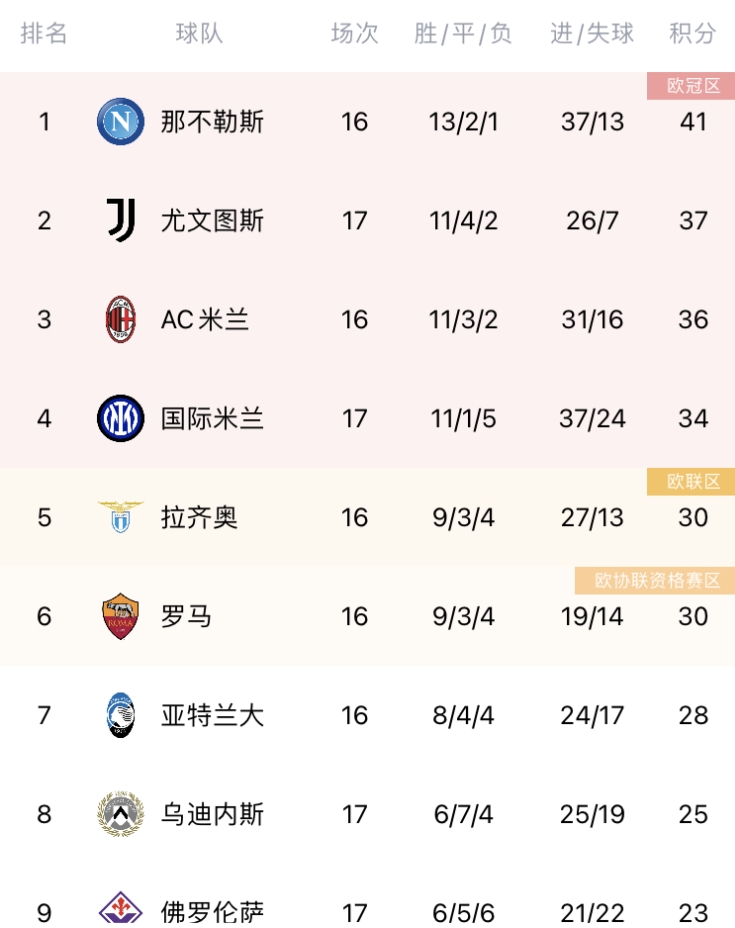Click the 欧联区 zone label
This screenshot has height=928, width=735.
(691, 481)
